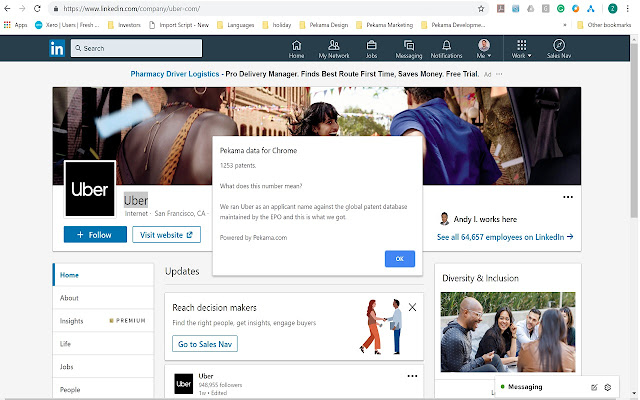This screenshot has height=400, width=640.
Task: Open My Network
Action: click(334, 49)
